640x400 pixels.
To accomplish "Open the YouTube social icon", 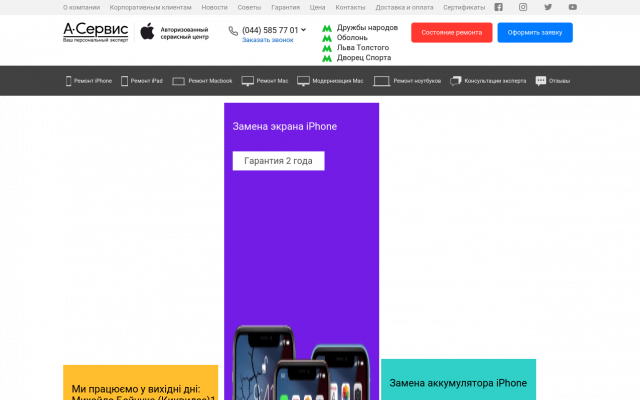I will (573, 7).
